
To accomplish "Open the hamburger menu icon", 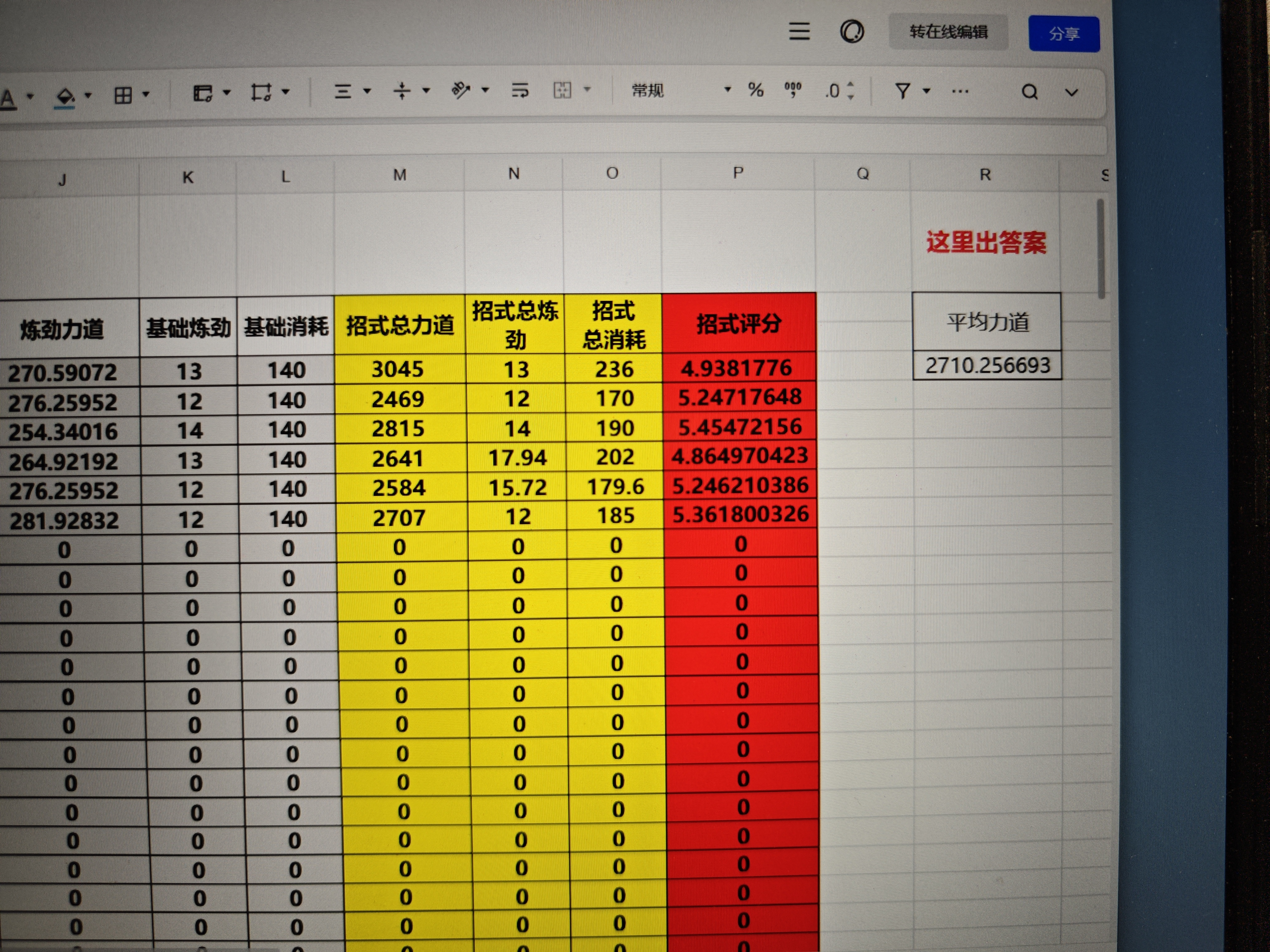I will pos(799,32).
